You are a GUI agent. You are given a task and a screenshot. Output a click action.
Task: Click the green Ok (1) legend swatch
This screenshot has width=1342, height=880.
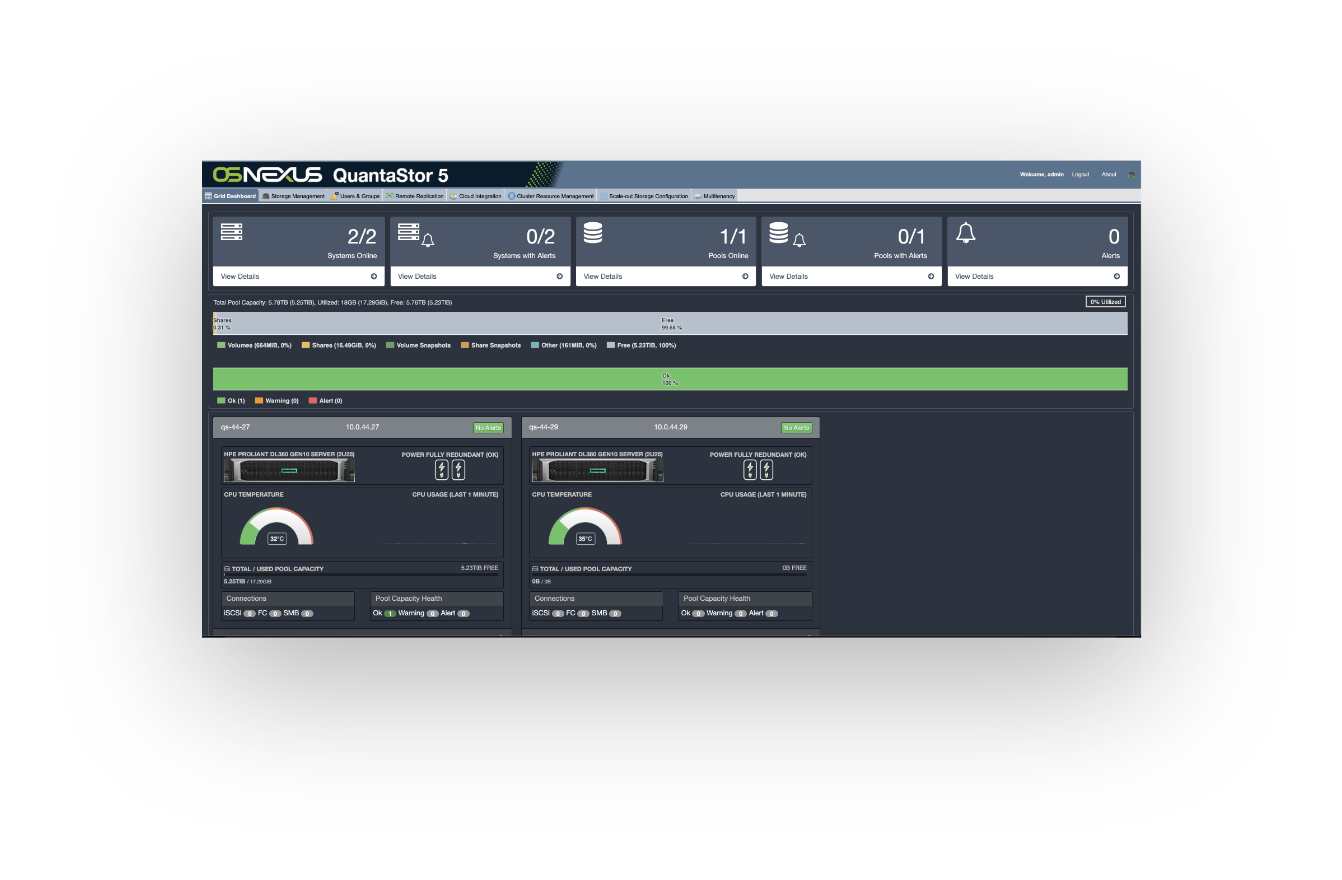click(x=221, y=401)
